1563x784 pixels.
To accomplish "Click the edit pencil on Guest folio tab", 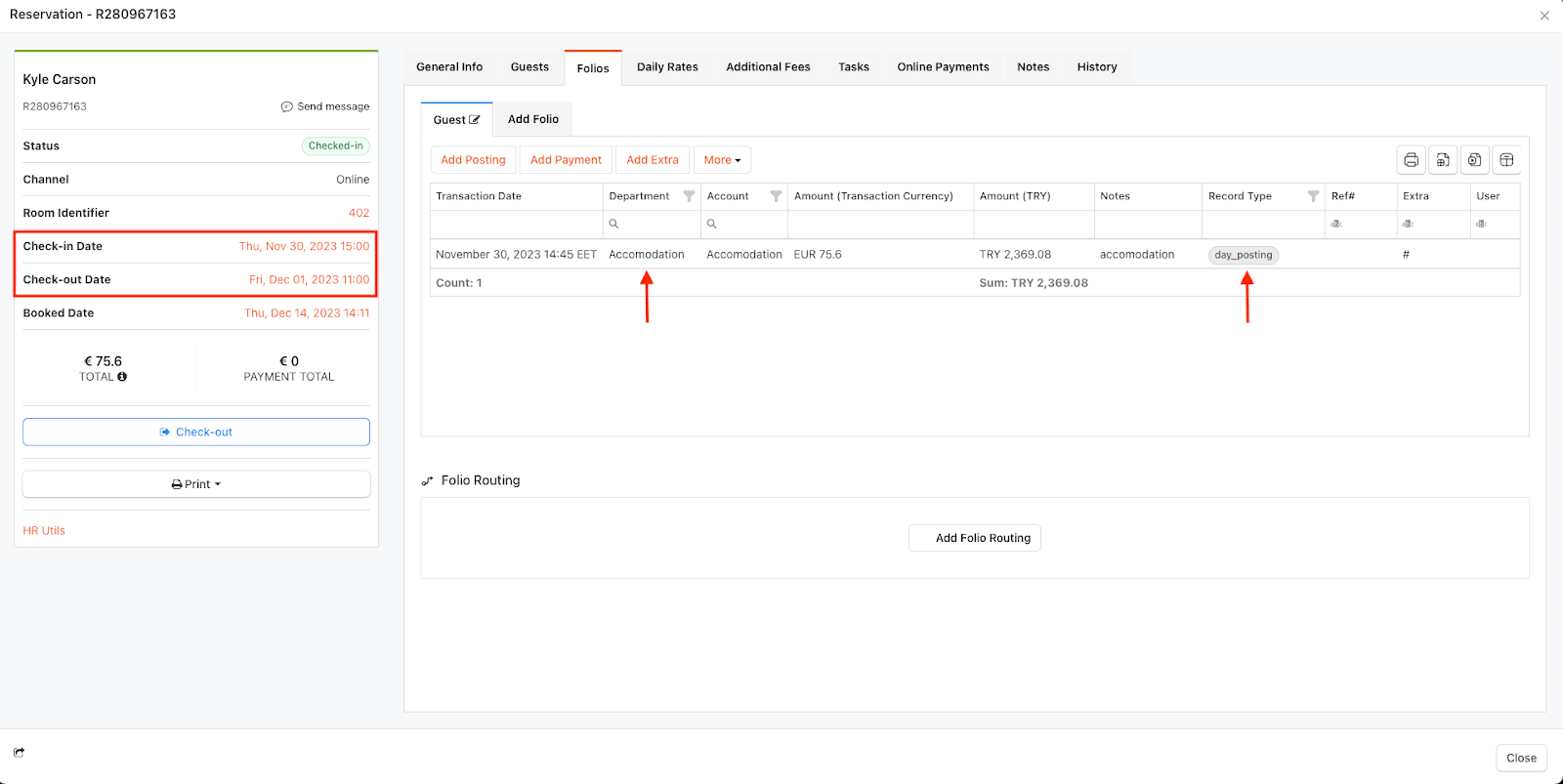I will pos(475,120).
